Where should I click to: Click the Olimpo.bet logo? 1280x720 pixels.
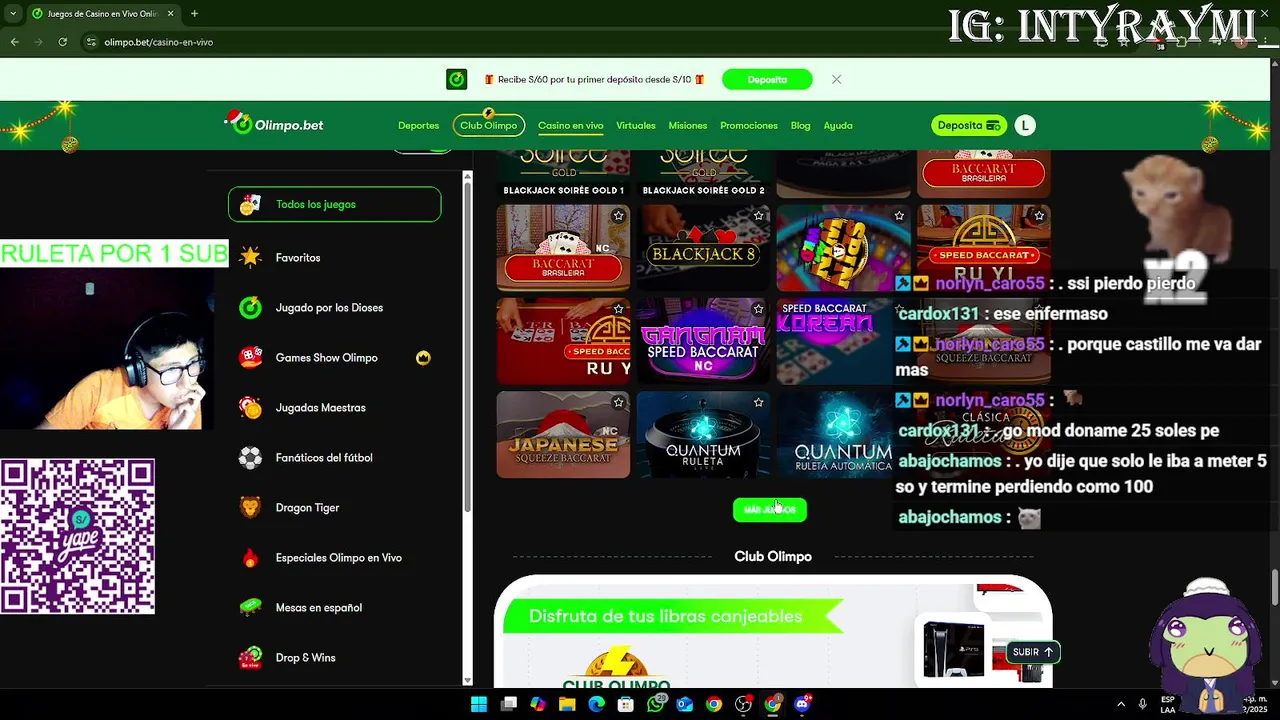tap(274, 124)
